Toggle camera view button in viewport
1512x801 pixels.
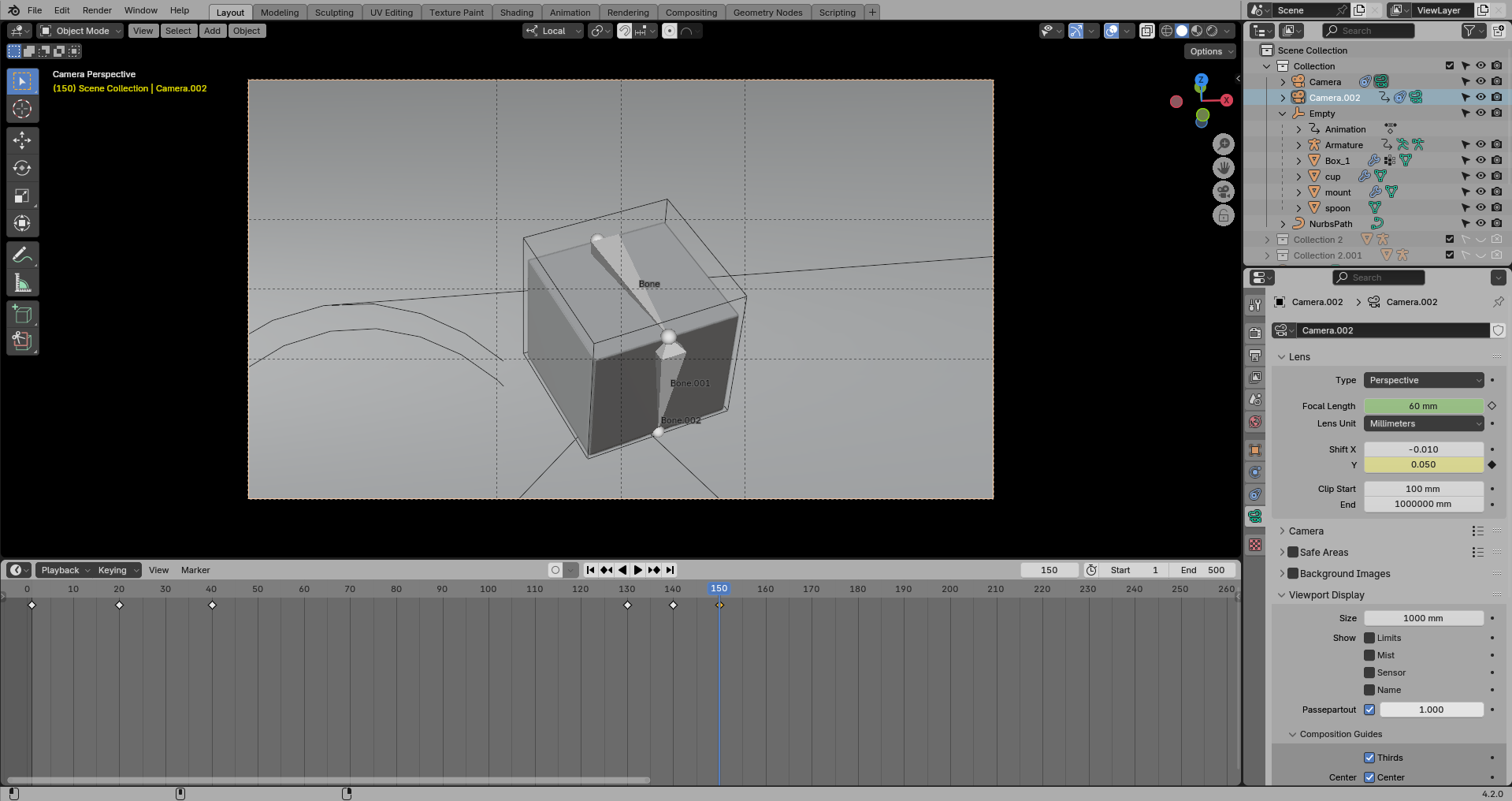coord(1223,192)
